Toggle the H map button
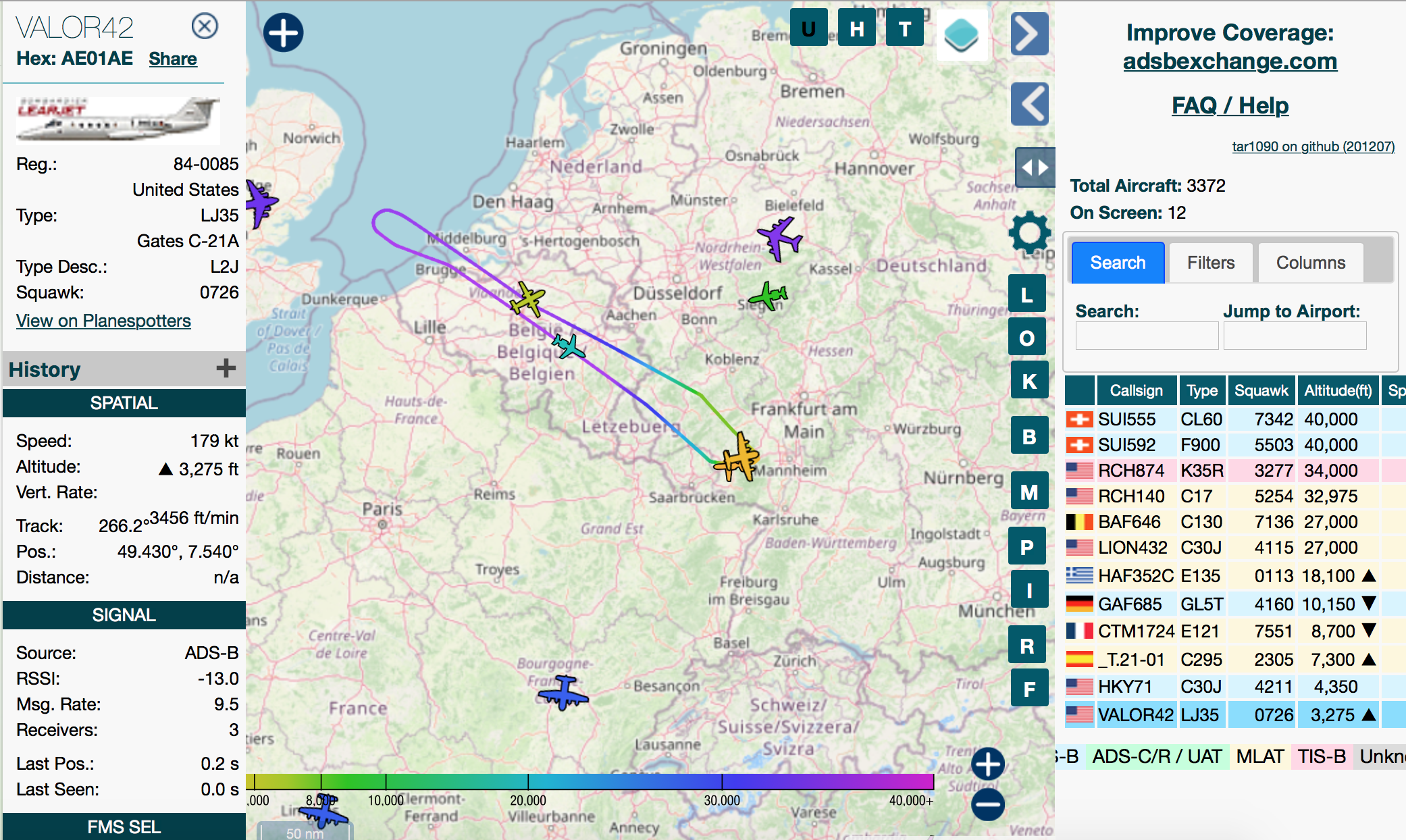Image resolution: width=1406 pixels, height=840 pixels. pyautogui.click(x=856, y=28)
